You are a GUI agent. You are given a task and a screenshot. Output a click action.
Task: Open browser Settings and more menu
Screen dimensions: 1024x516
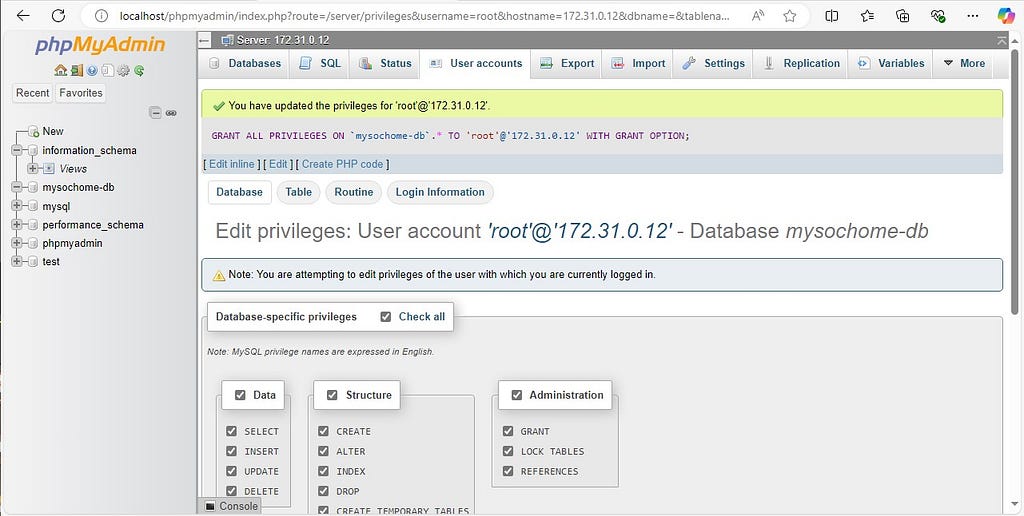click(972, 16)
